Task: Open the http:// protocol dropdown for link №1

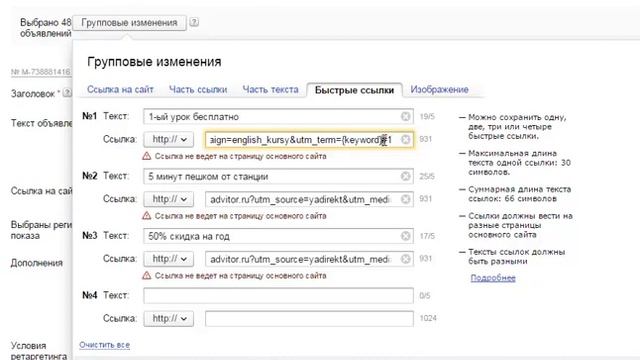Action: coord(169,140)
